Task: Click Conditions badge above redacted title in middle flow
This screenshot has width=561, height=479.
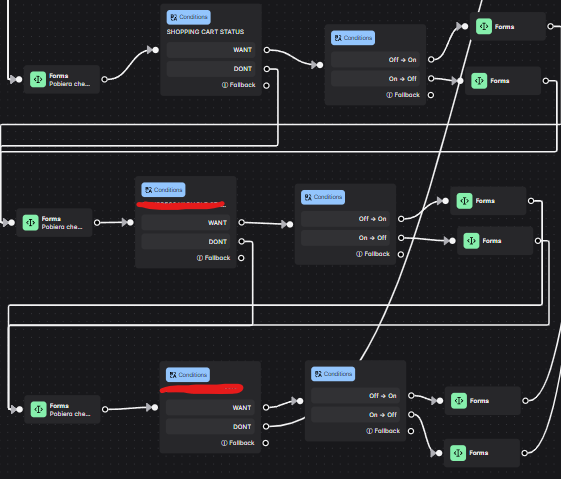Action: coord(164,190)
